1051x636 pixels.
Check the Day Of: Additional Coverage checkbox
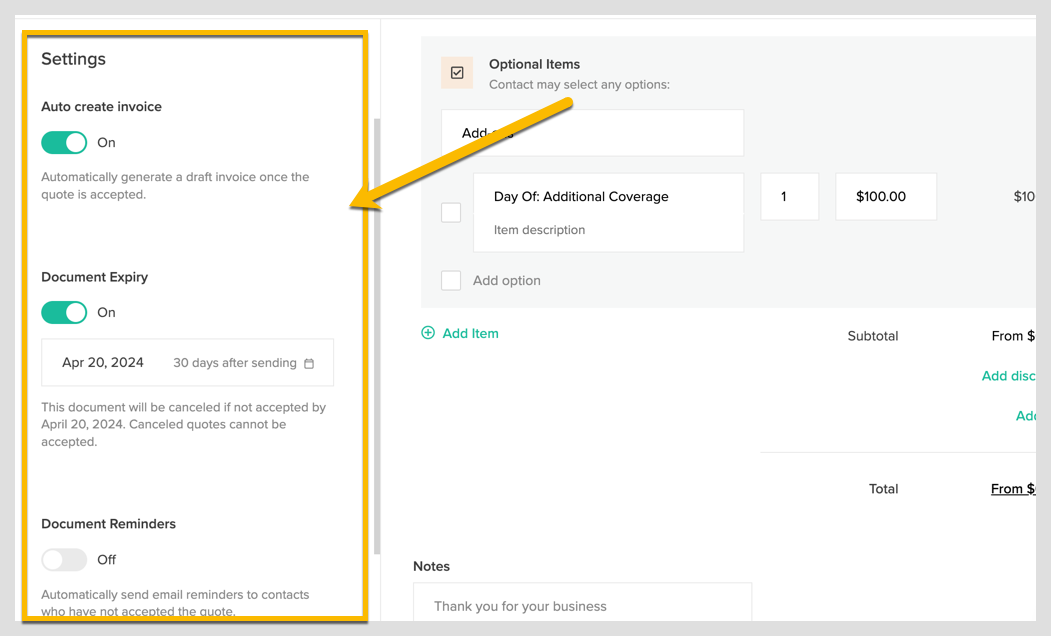pyautogui.click(x=451, y=212)
